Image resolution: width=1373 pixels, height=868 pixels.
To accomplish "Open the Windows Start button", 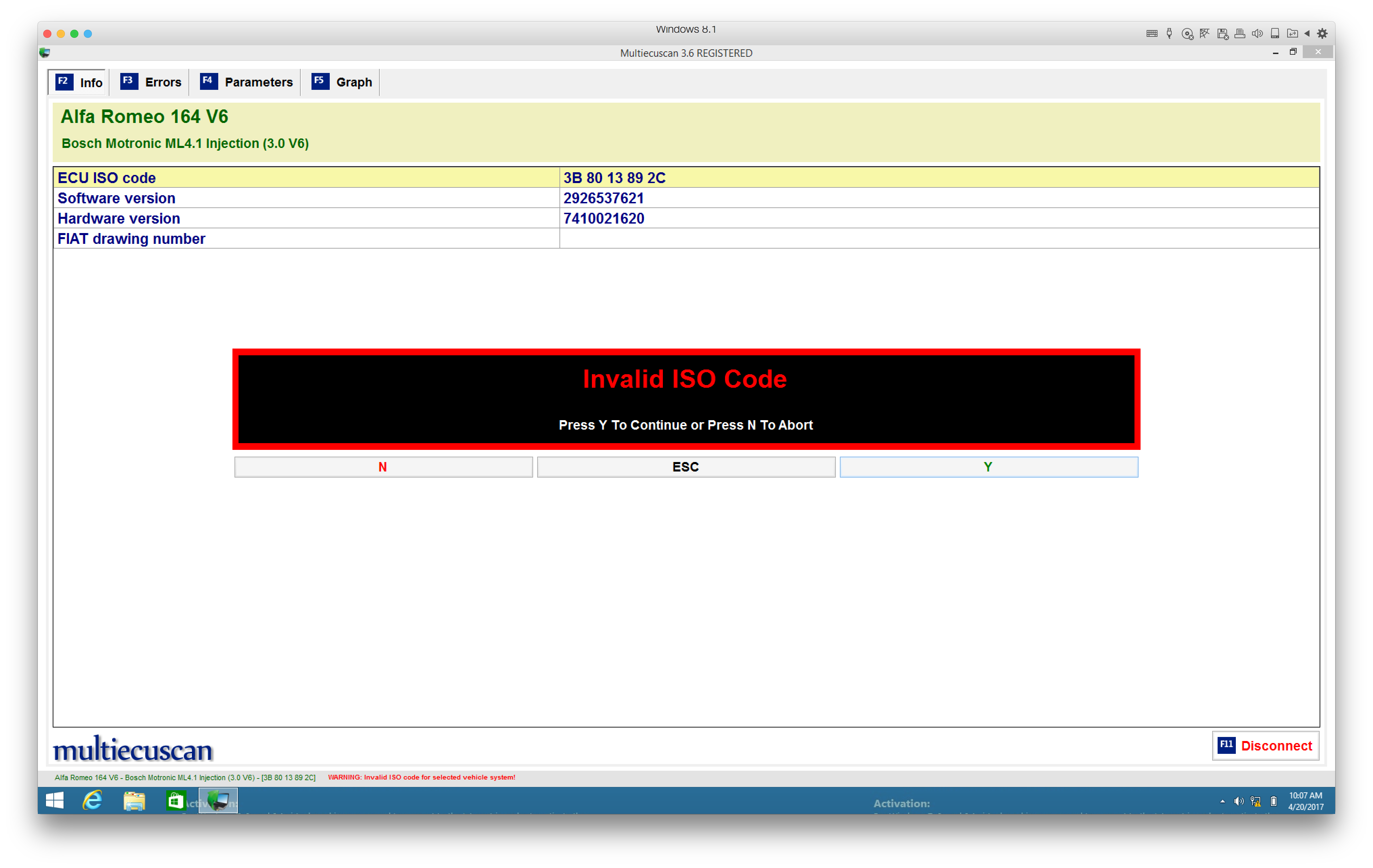I will coord(54,801).
